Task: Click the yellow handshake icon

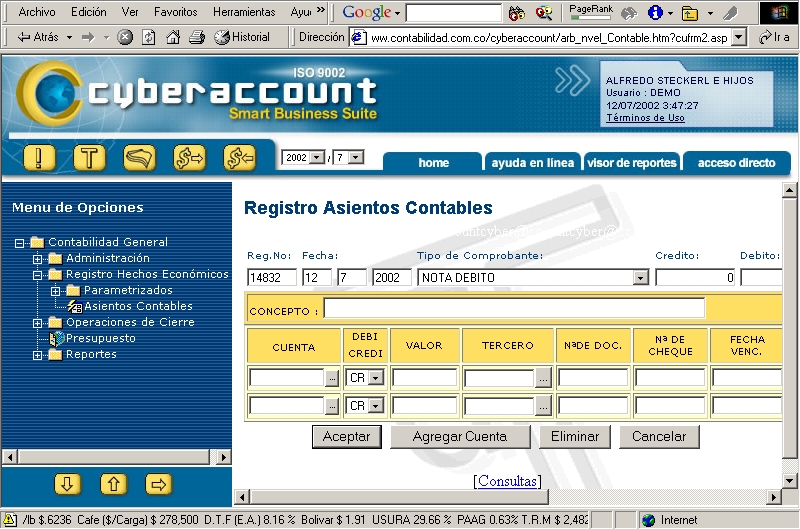Action: click(x=139, y=158)
